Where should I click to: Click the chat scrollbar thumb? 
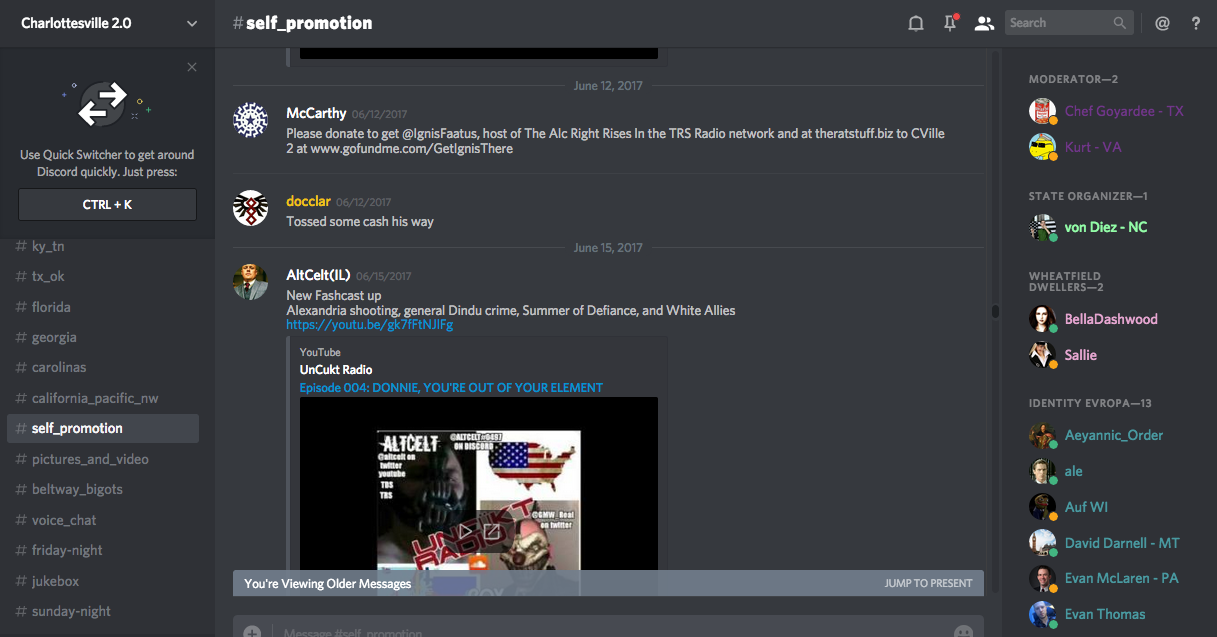pyautogui.click(x=995, y=311)
